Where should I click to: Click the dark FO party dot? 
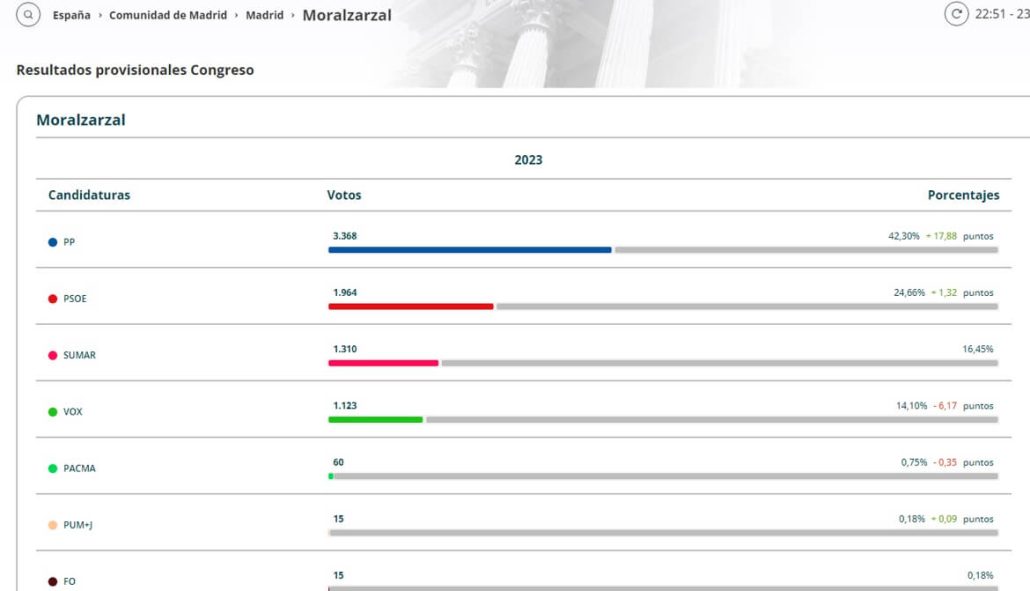pos(53,581)
